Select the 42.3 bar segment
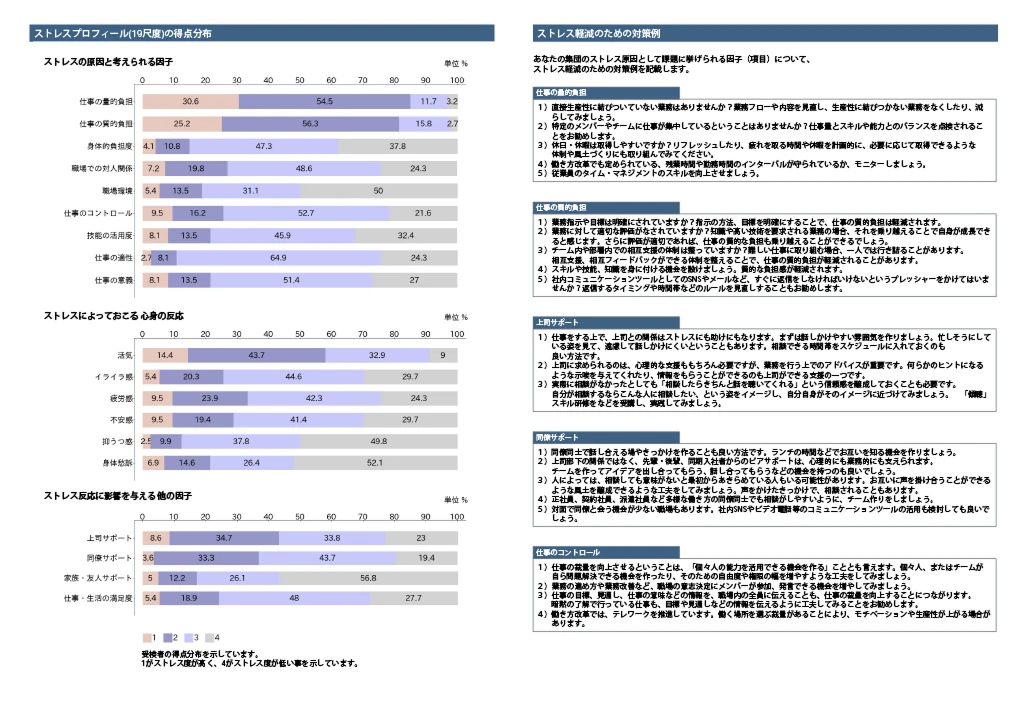This screenshot has height=725, width=1024. [314, 398]
